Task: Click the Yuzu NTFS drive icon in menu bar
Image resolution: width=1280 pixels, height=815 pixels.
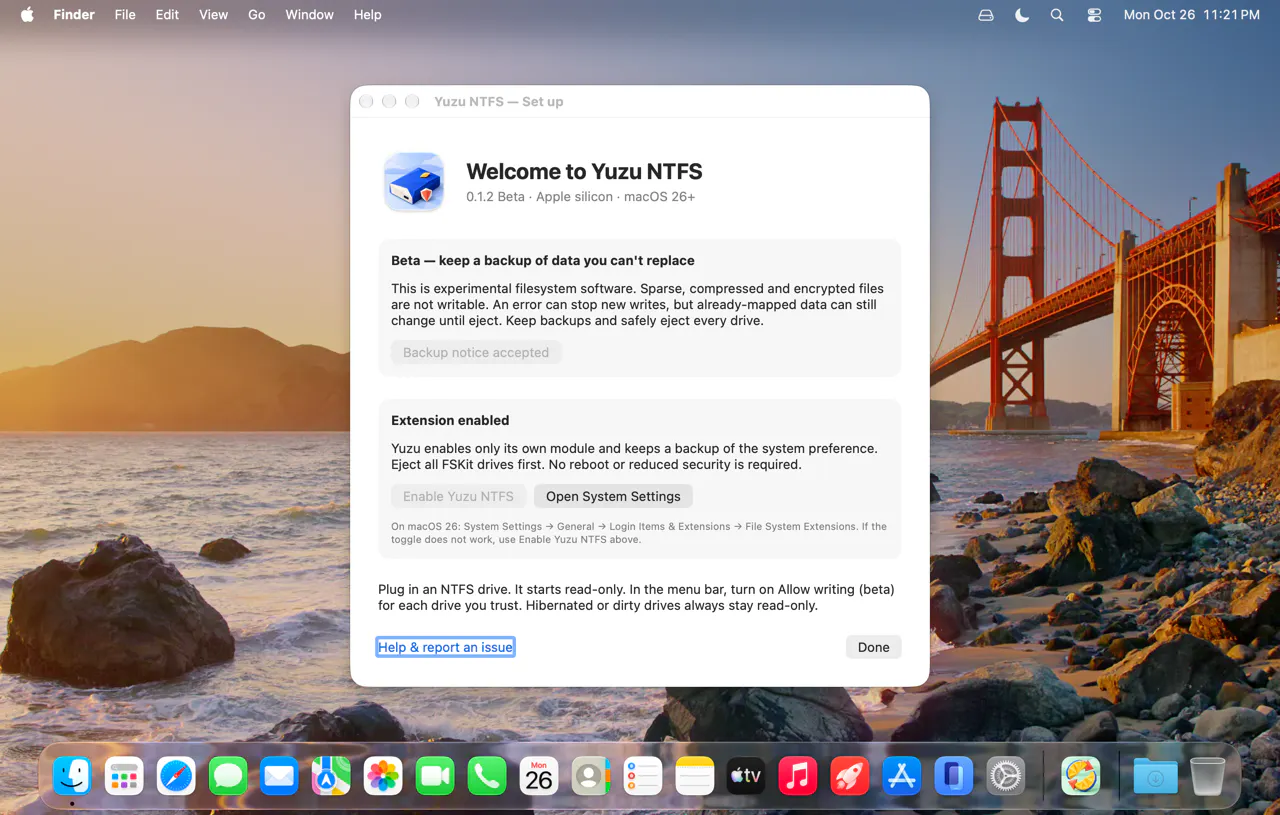Action: 986,15
